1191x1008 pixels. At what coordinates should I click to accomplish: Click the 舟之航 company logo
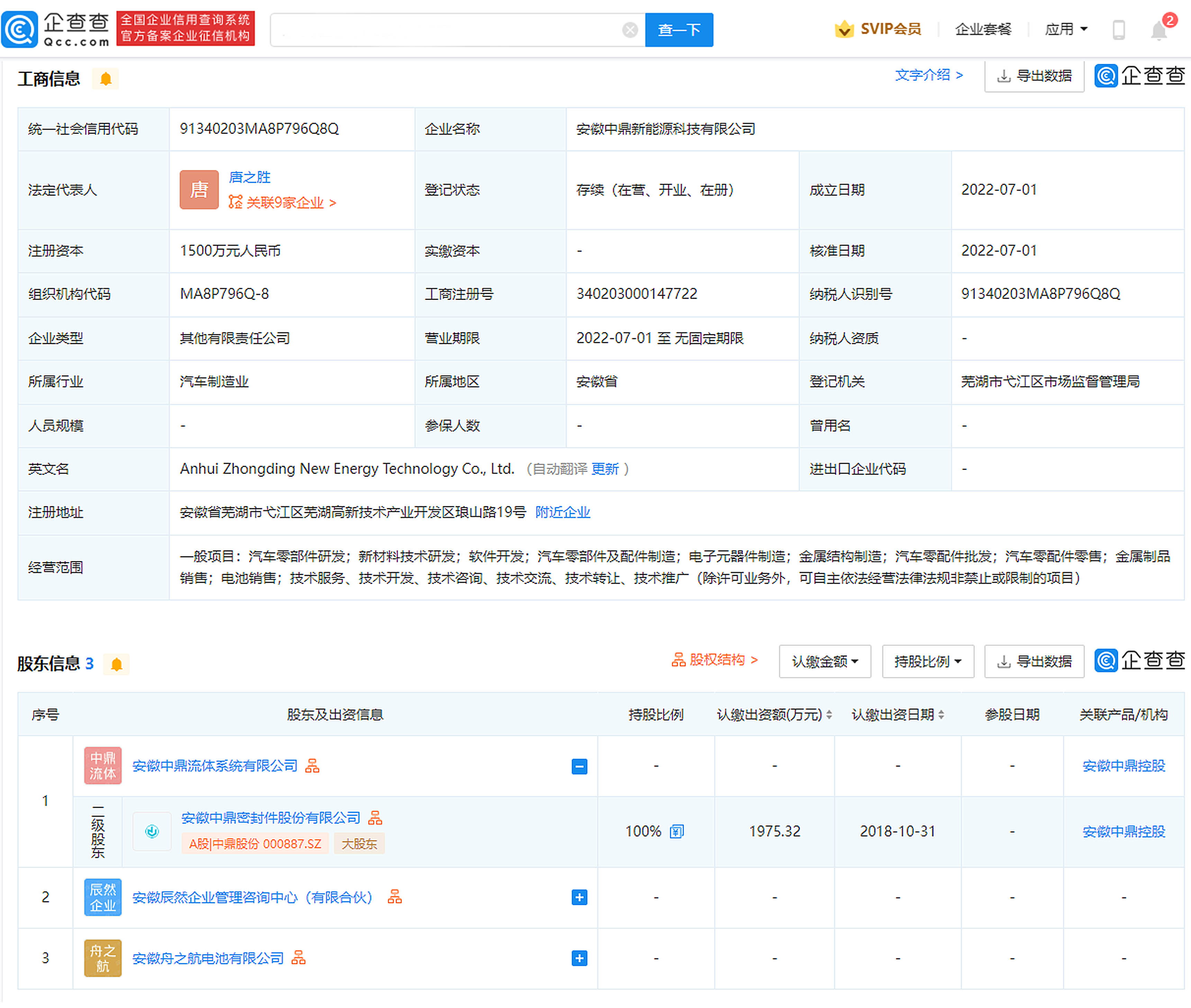point(103,958)
